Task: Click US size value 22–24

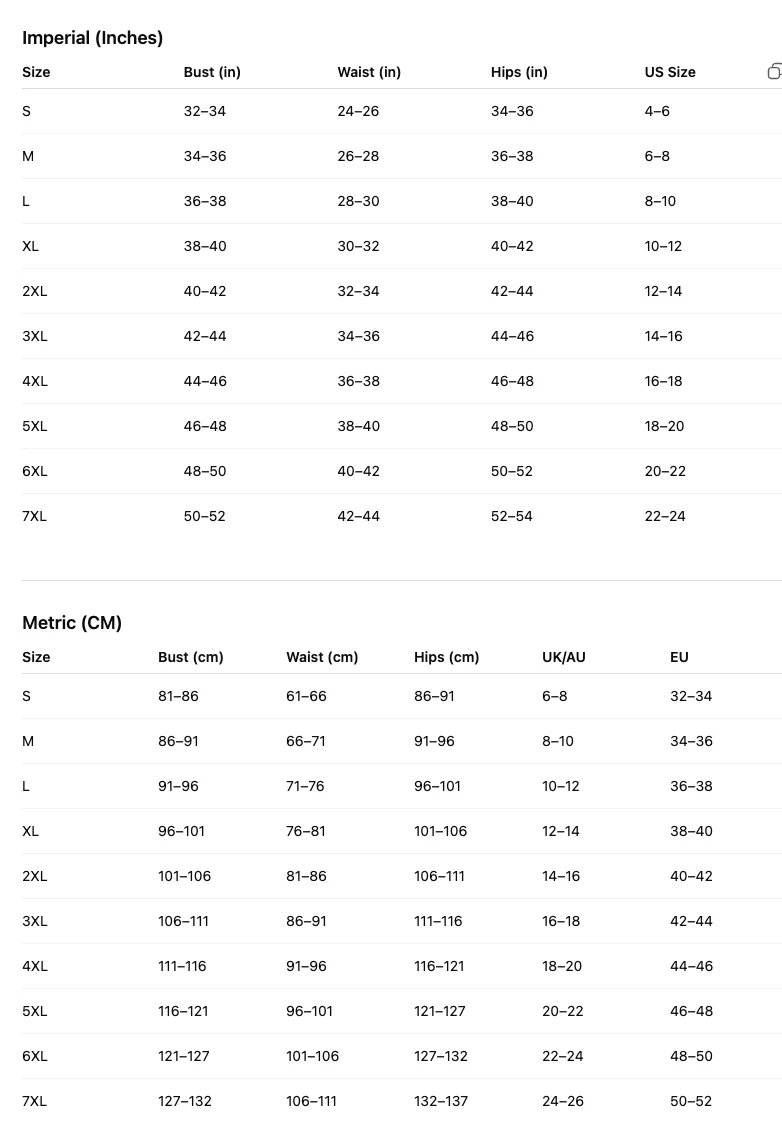Action: click(x=665, y=516)
